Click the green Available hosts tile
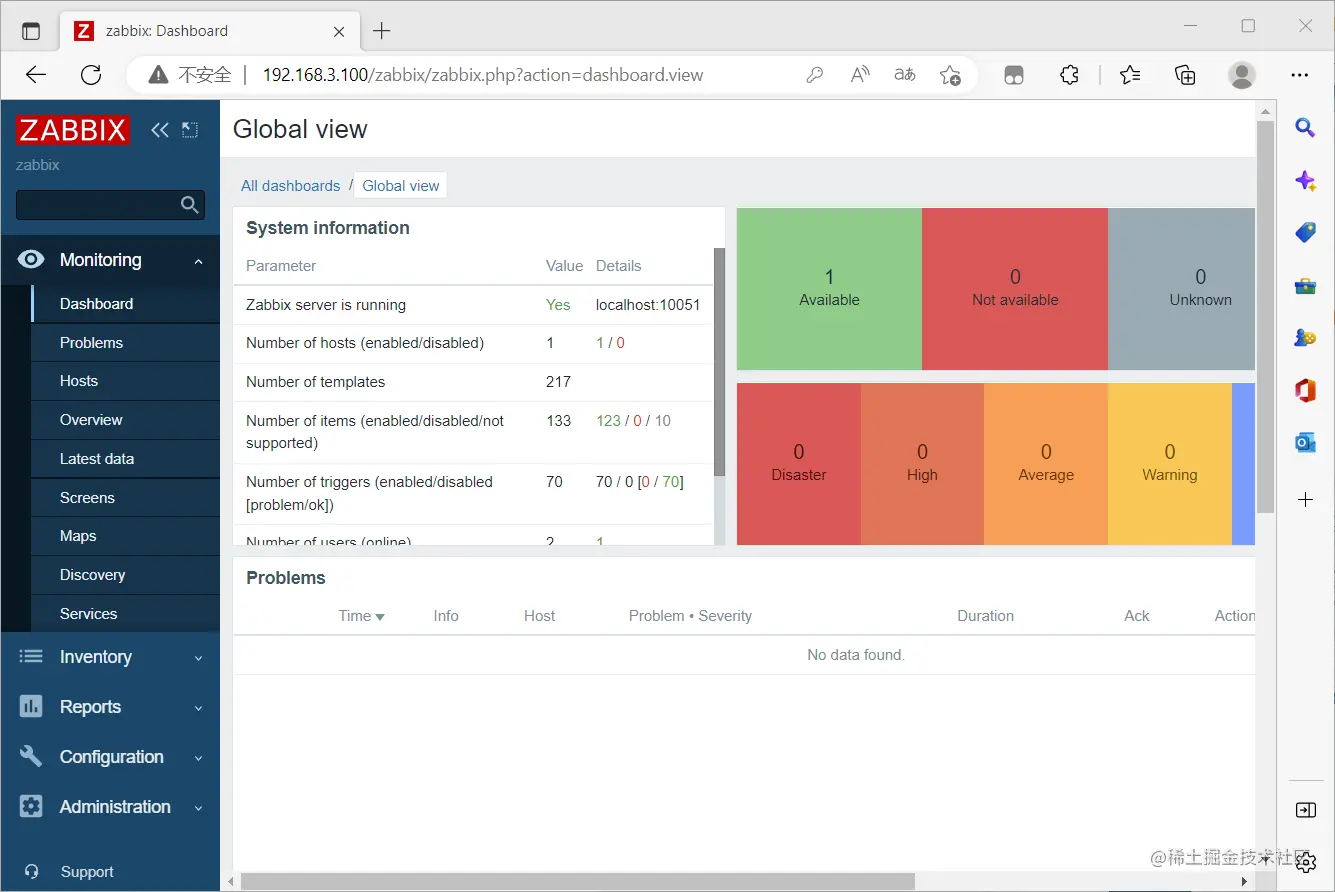This screenshot has width=1335, height=892. coord(829,289)
